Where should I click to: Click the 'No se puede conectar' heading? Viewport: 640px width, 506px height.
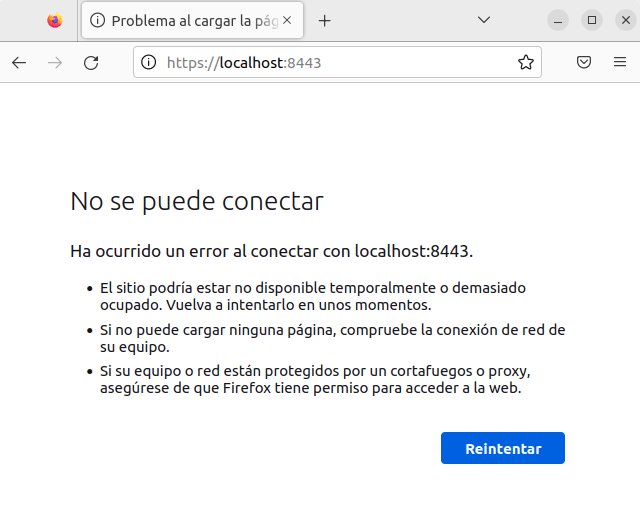197,201
